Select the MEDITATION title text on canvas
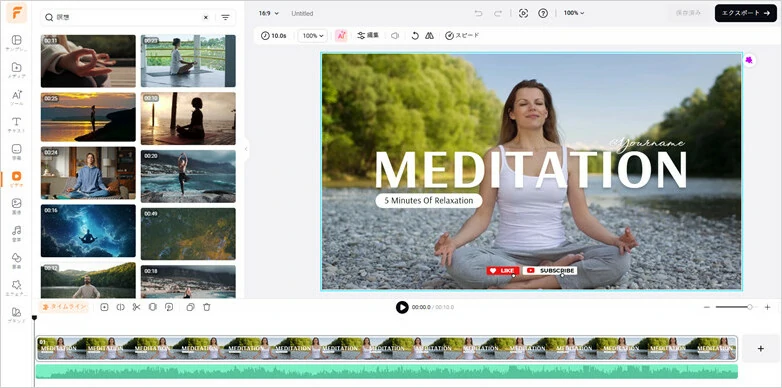Screen dimensions: 782x388 pyautogui.click(x=531, y=169)
